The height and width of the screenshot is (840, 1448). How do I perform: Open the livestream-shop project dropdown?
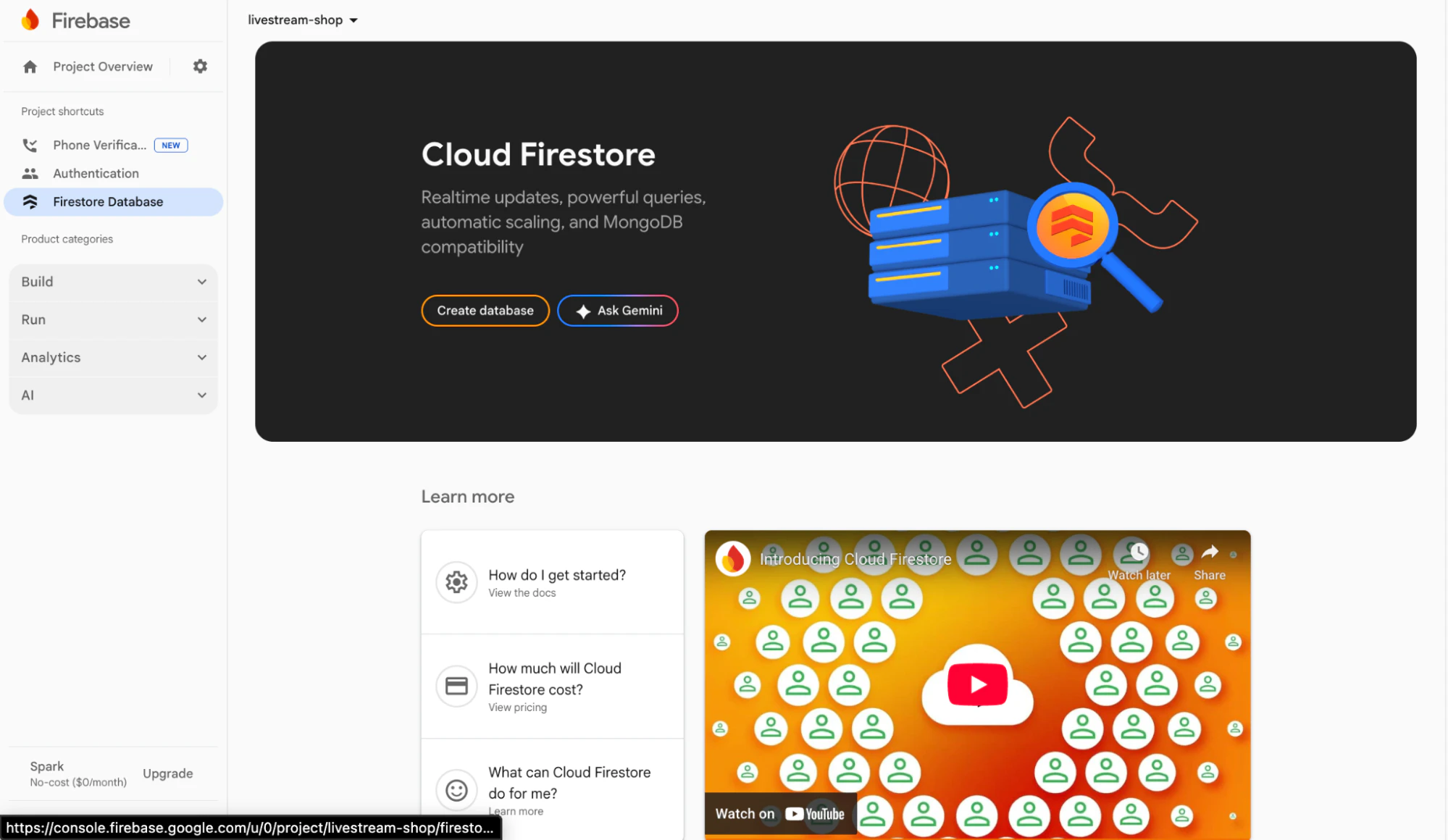point(303,20)
